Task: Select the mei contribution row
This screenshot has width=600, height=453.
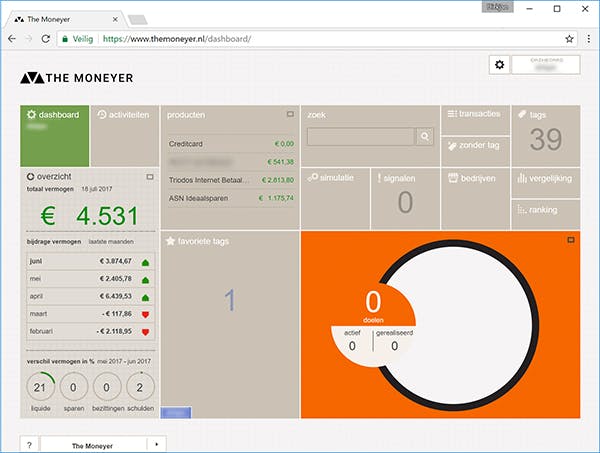Action: pos(91,279)
